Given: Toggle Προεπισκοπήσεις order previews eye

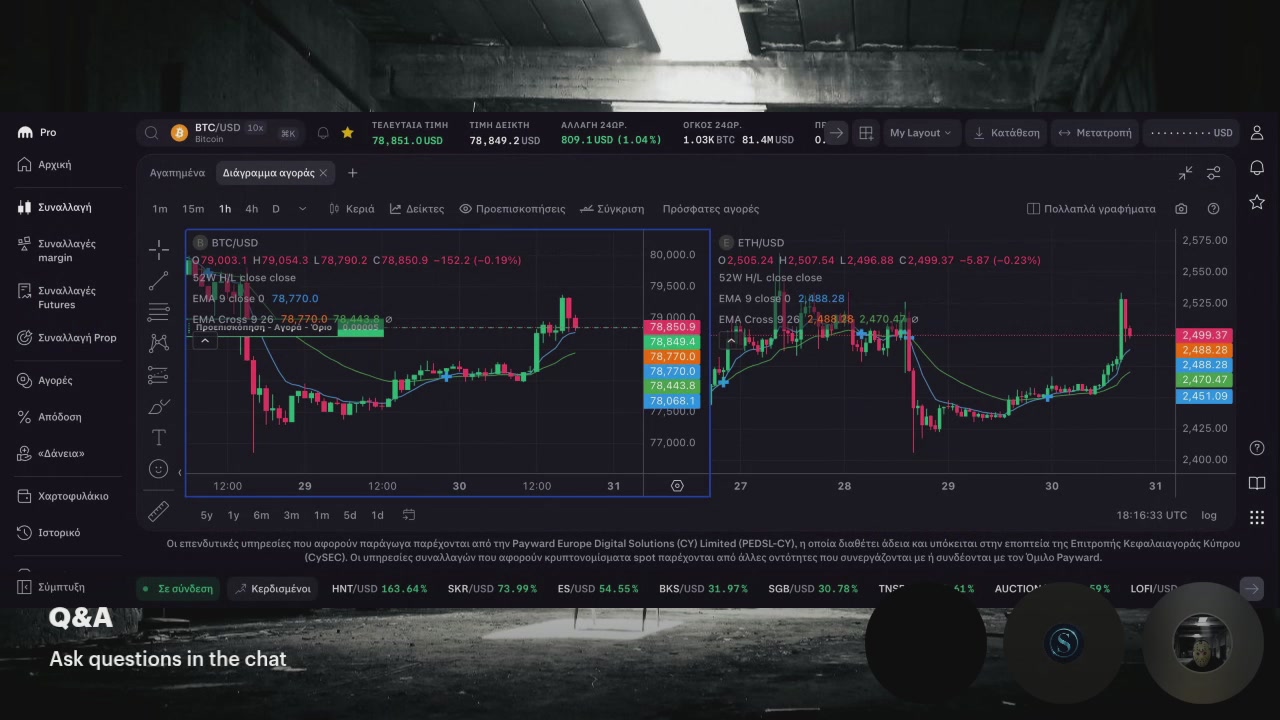Looking at the screenshot, I should [x=512, y=209].
